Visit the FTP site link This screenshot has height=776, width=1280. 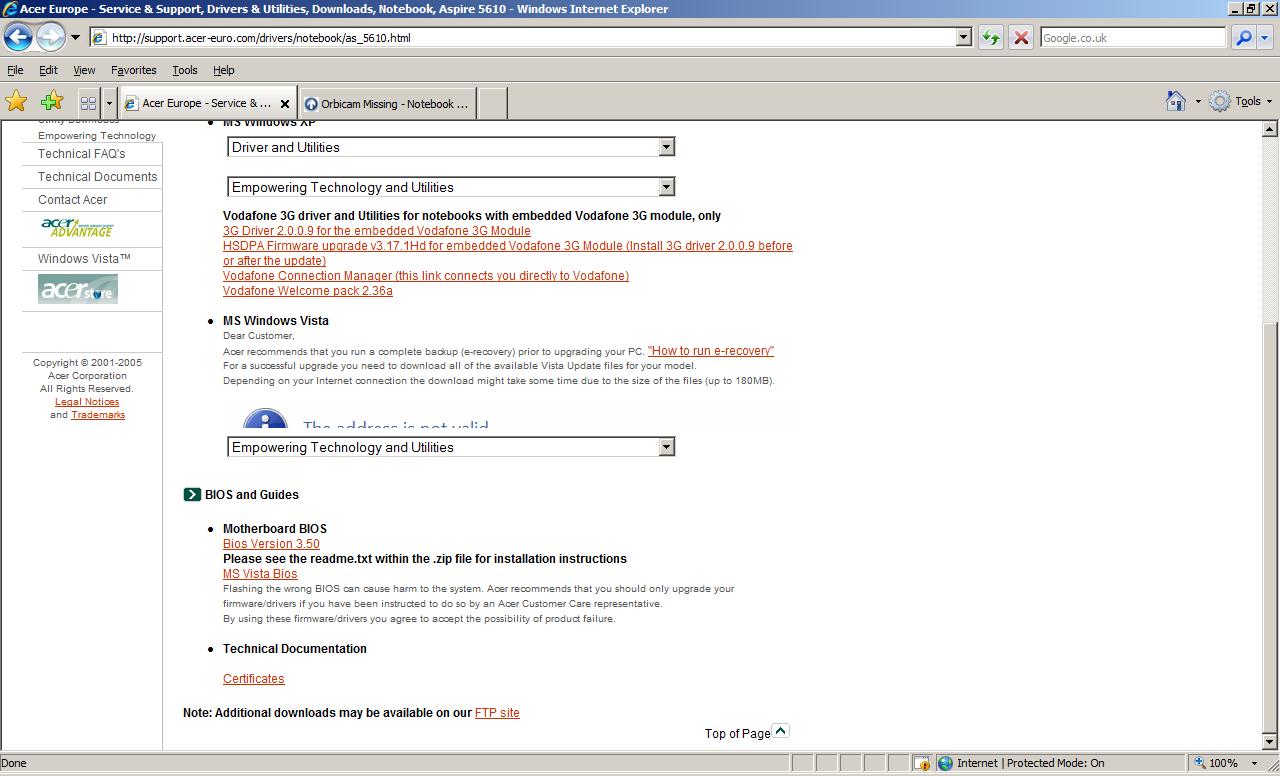click(497, 713)
